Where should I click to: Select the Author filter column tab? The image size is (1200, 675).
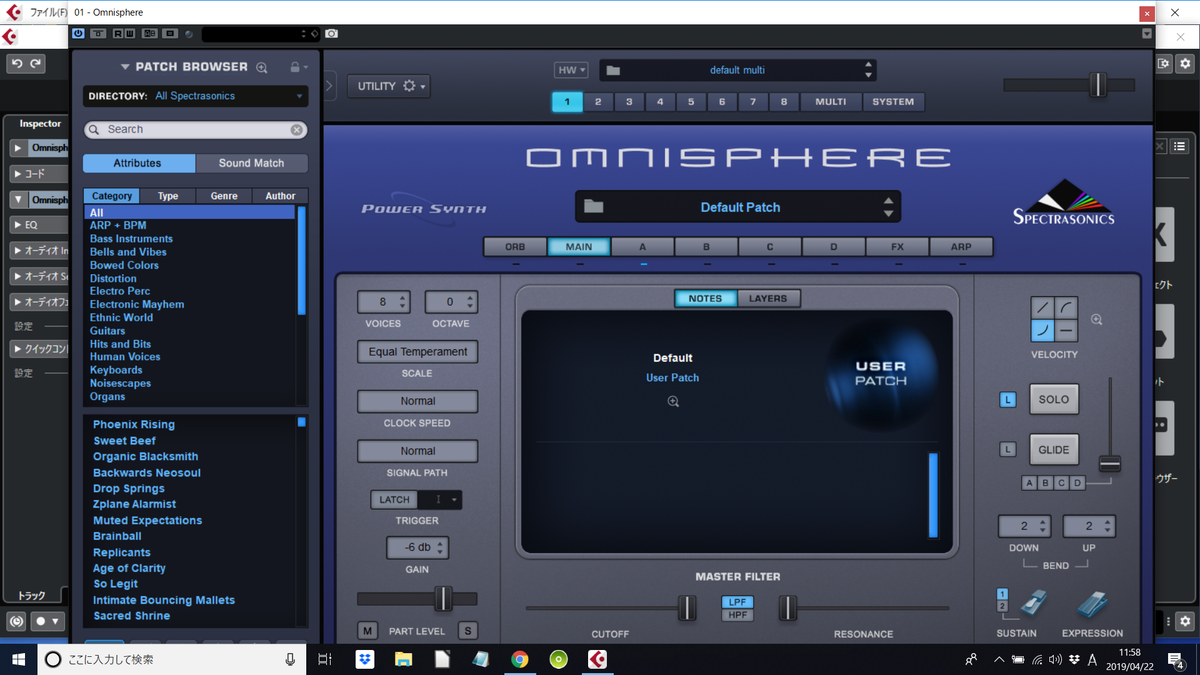[x=280, y=196]
